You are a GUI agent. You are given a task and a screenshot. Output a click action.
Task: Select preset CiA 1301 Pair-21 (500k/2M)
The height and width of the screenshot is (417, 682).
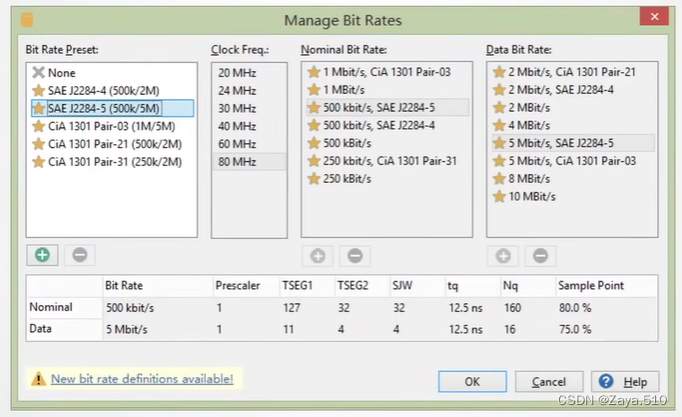tap(112, 144)
